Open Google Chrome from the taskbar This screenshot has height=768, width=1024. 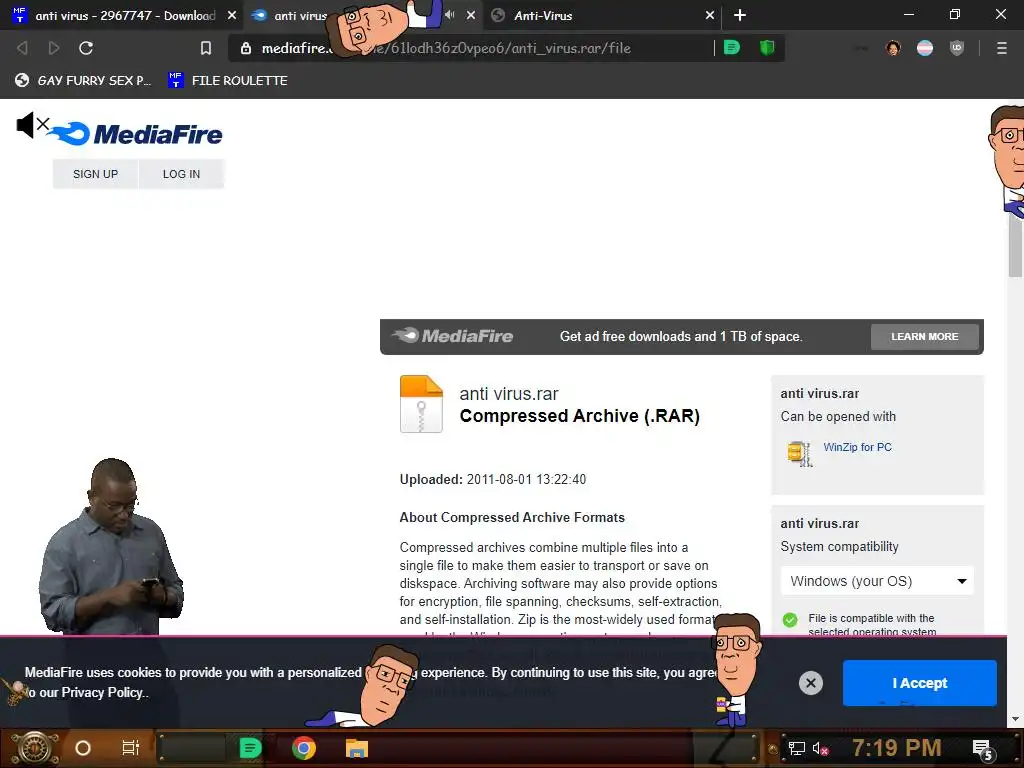[x=304, y=748]
